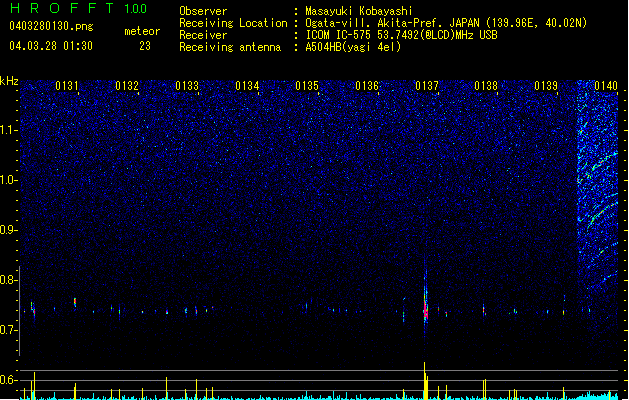Click the meteor count label
The image size is (629, 400).
pos(142,31)
